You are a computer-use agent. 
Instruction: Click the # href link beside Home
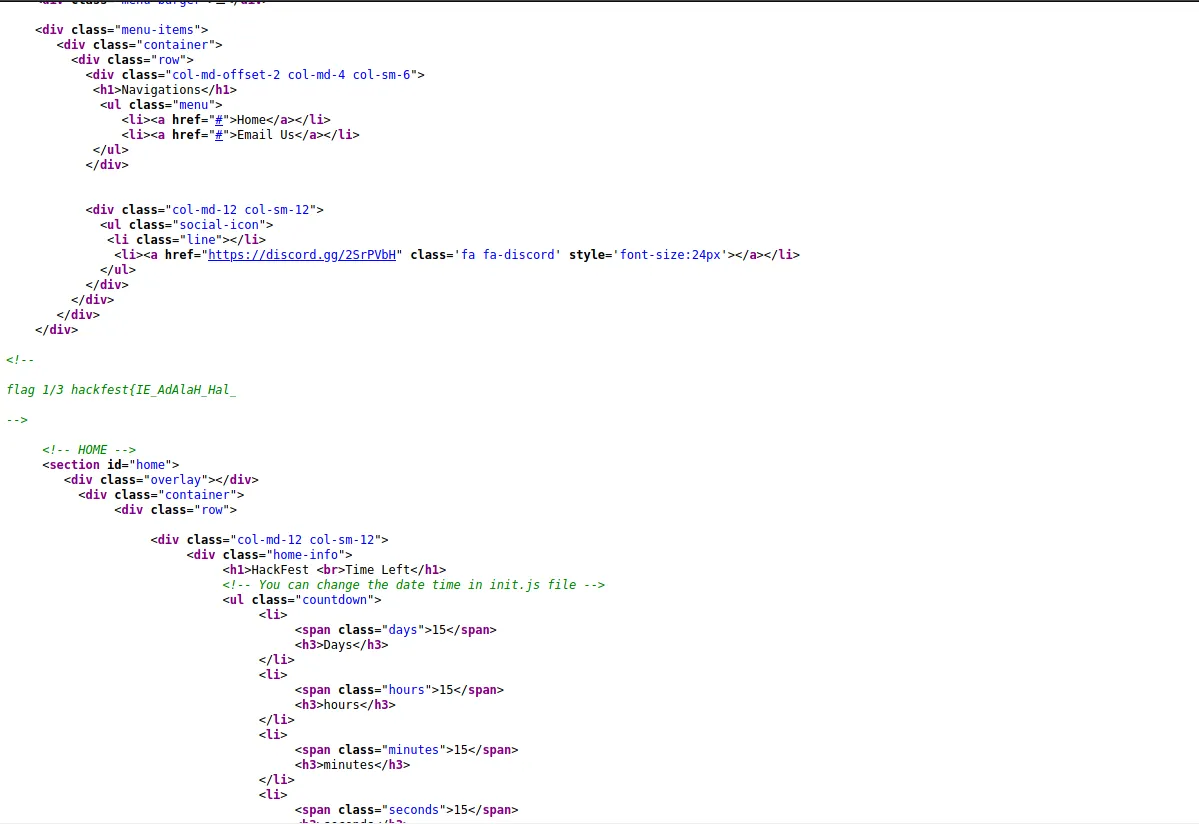218,120
